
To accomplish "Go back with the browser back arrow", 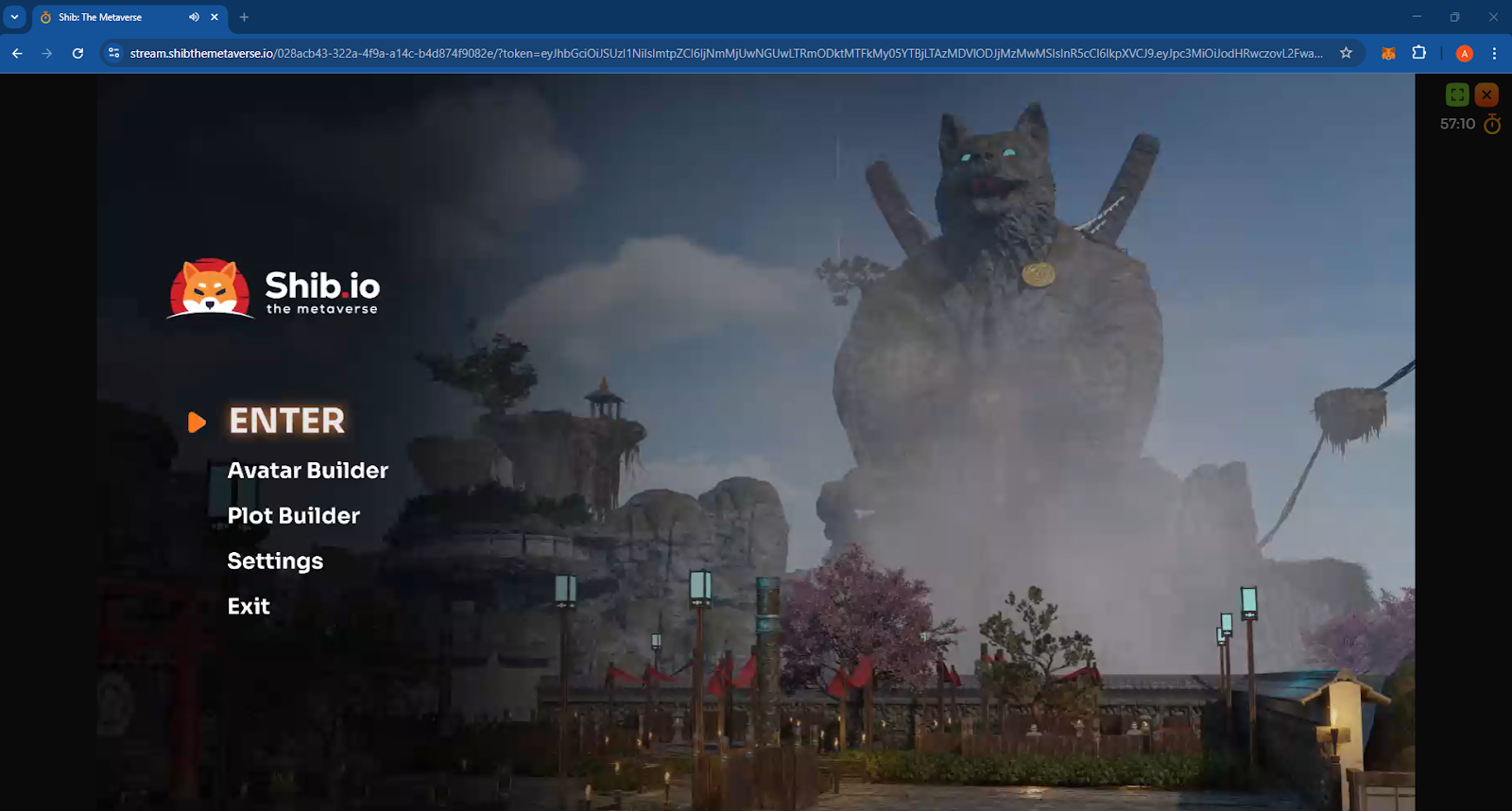I will point(17,53).
